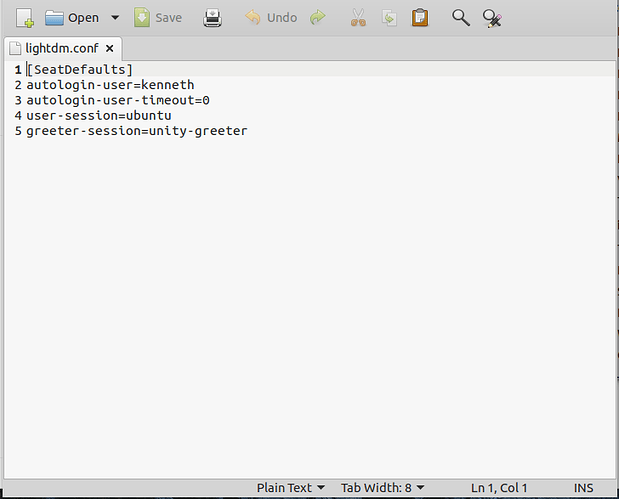The height and width of the screenshot is (499, 619).
Task: Expand the recent files arrow beside Open
Action: pyautogui.click(x=114, y=17)
